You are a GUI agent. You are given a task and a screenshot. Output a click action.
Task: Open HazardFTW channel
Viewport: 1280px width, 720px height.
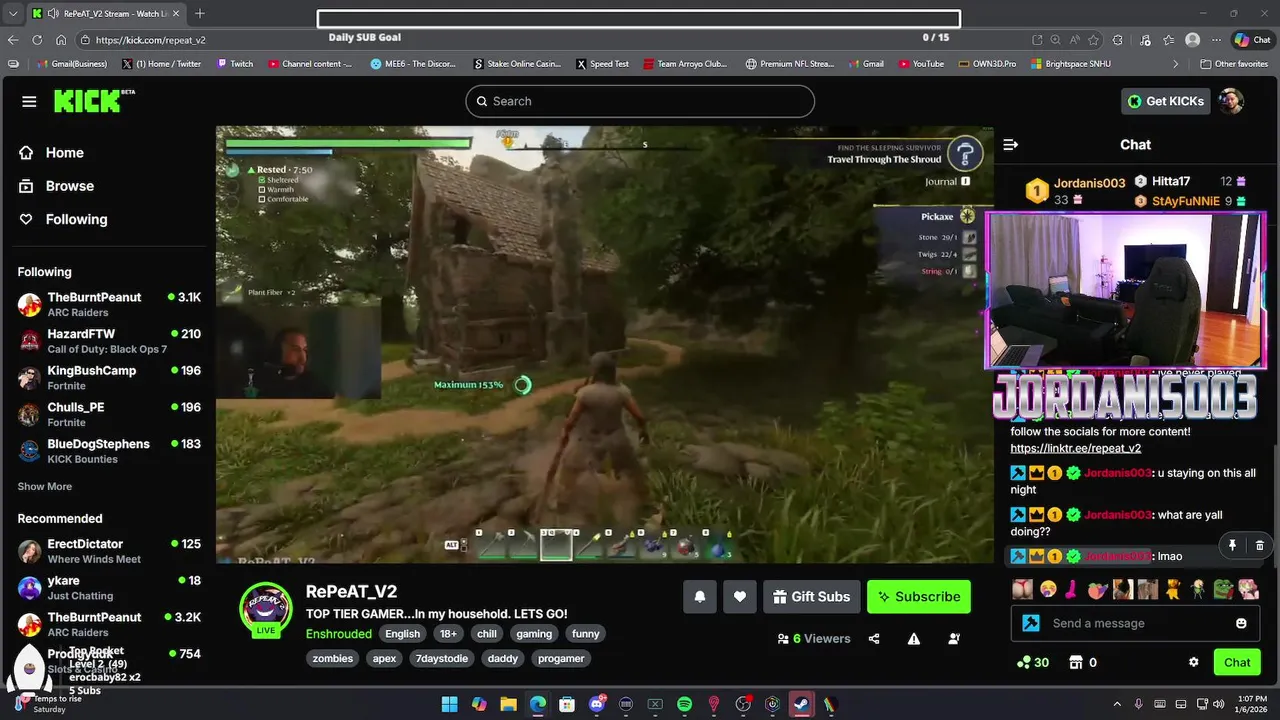[109, 341]
